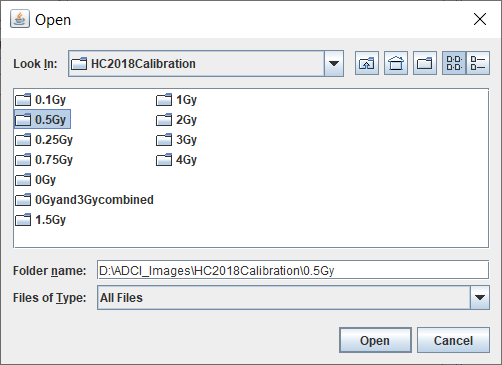502x365 pixels.
Task: Pick the 0Gy folder
Action: coord(36,180)
